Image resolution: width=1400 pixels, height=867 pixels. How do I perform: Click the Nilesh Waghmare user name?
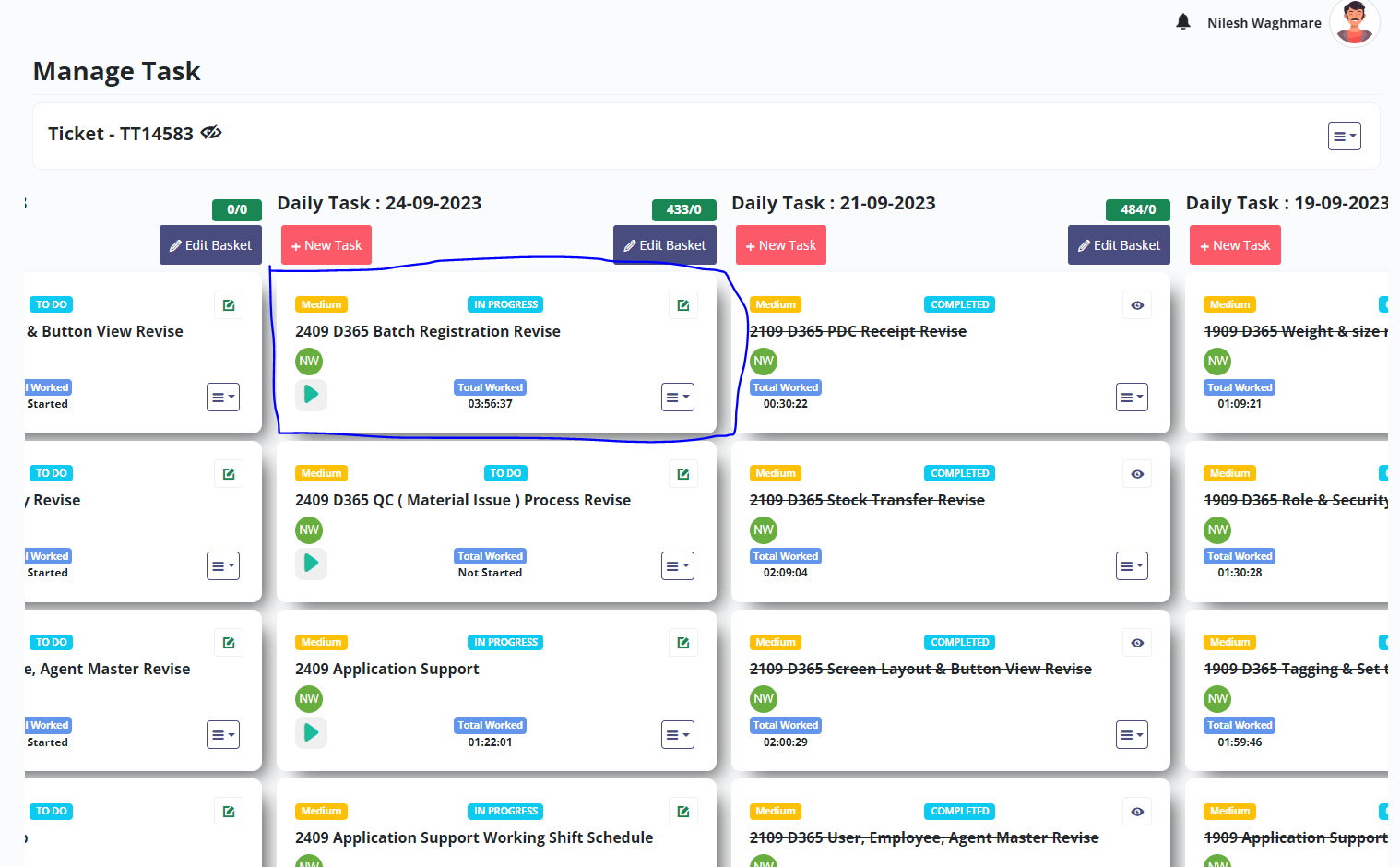pyautogui.click(x=1264, y=23)
